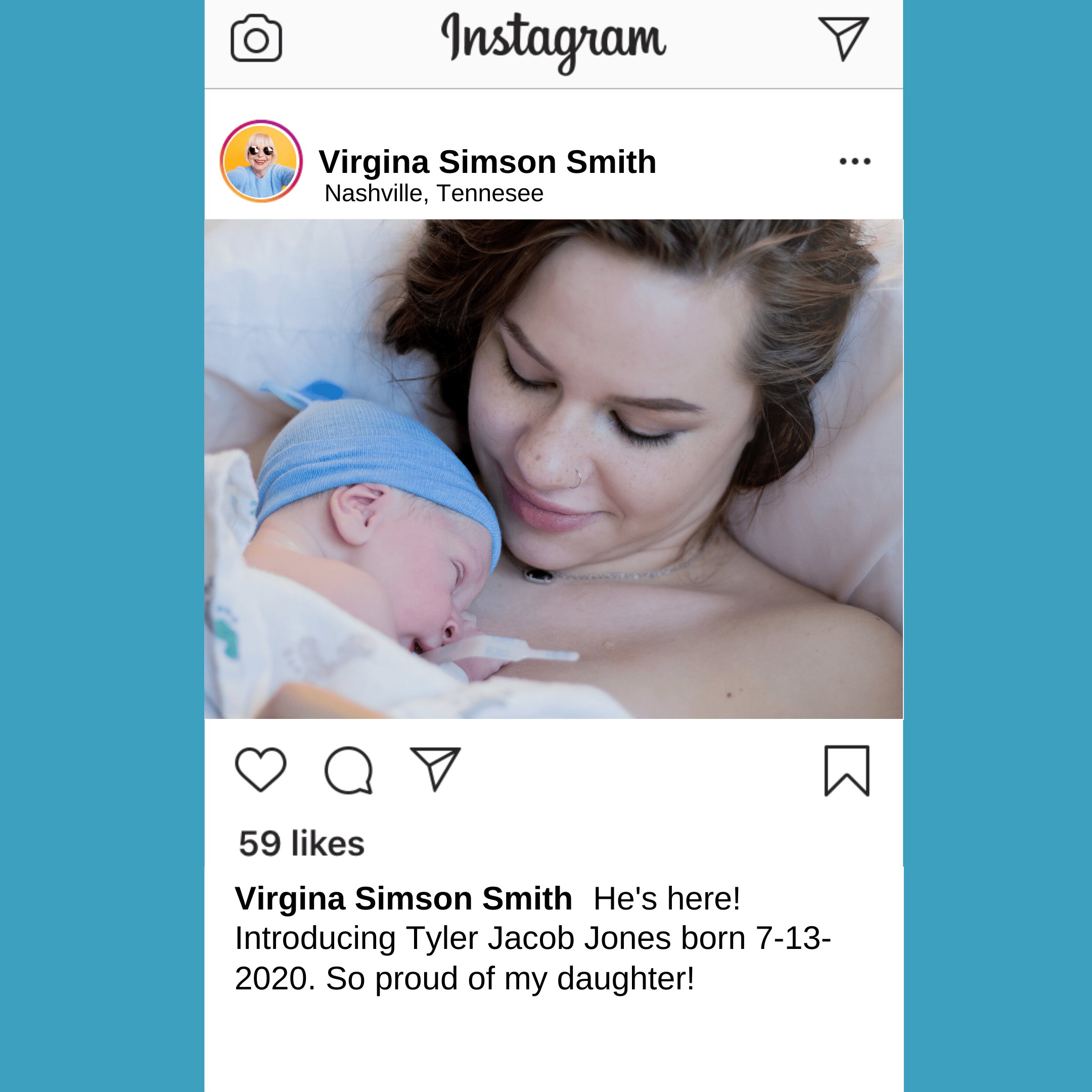This screenshot has width=1092, height=1092.
Task: Click the mother's necklace pendant in photo
Action: [538, 575]
